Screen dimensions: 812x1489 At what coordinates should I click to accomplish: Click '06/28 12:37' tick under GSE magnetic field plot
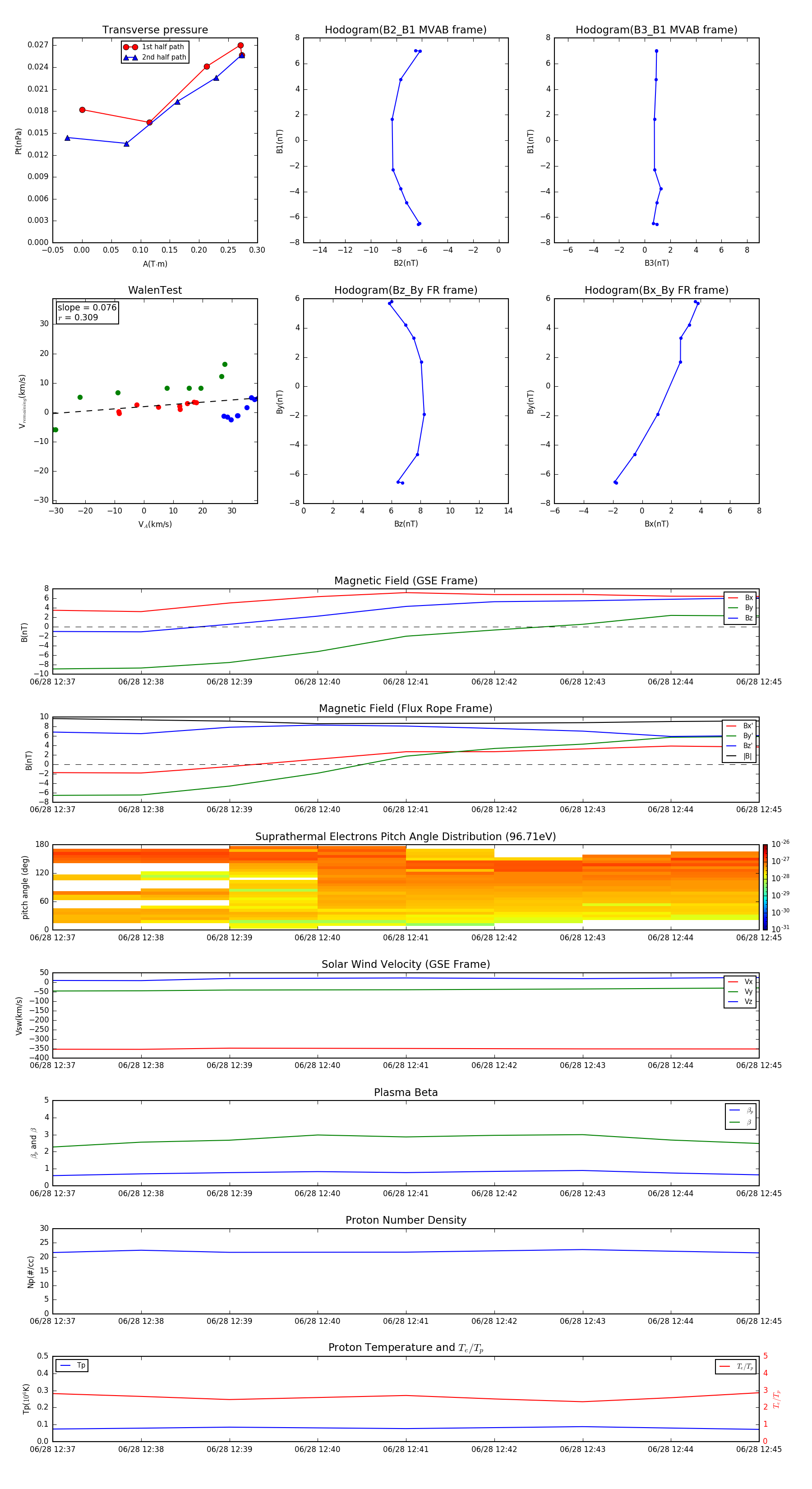point(53,682)
